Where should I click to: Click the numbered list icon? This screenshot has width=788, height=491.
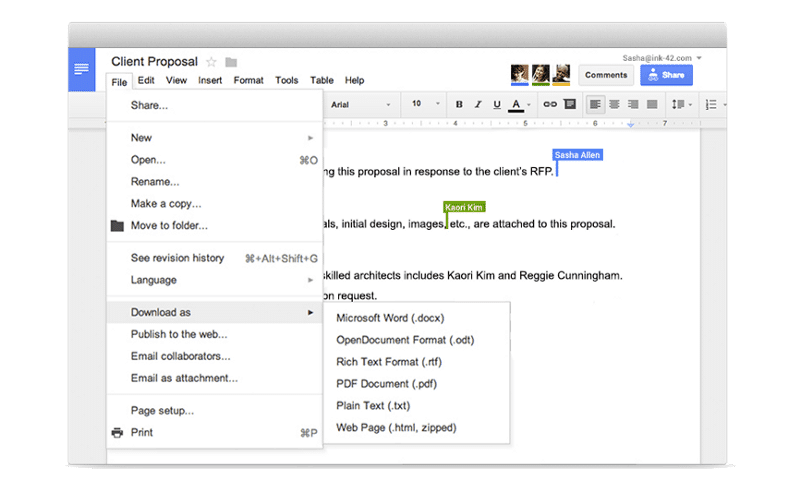click(x=711, y=105)
